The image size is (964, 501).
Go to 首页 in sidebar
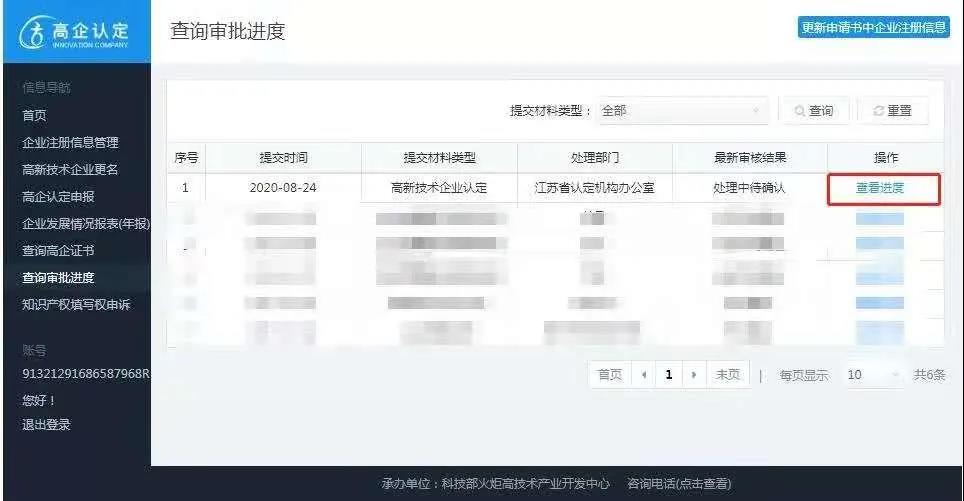point(34,115)
